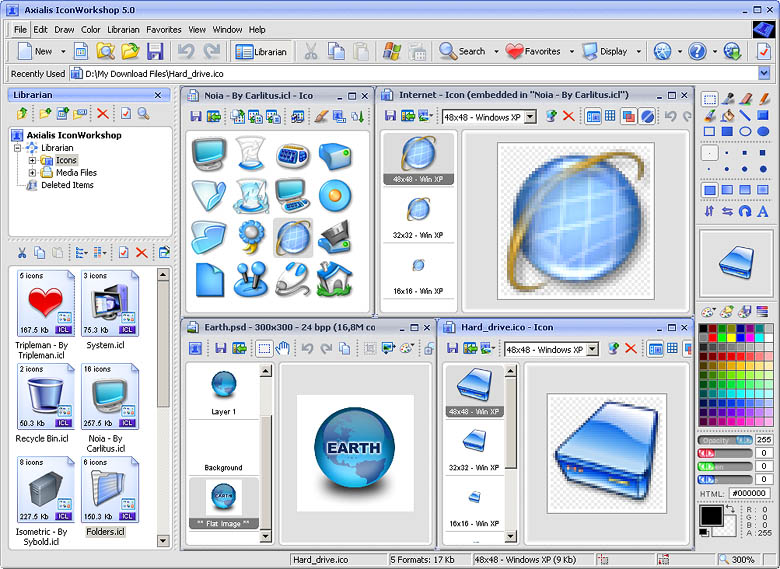Open the Draw menu
The image size is (780, 569).
(x=64, y=30)
